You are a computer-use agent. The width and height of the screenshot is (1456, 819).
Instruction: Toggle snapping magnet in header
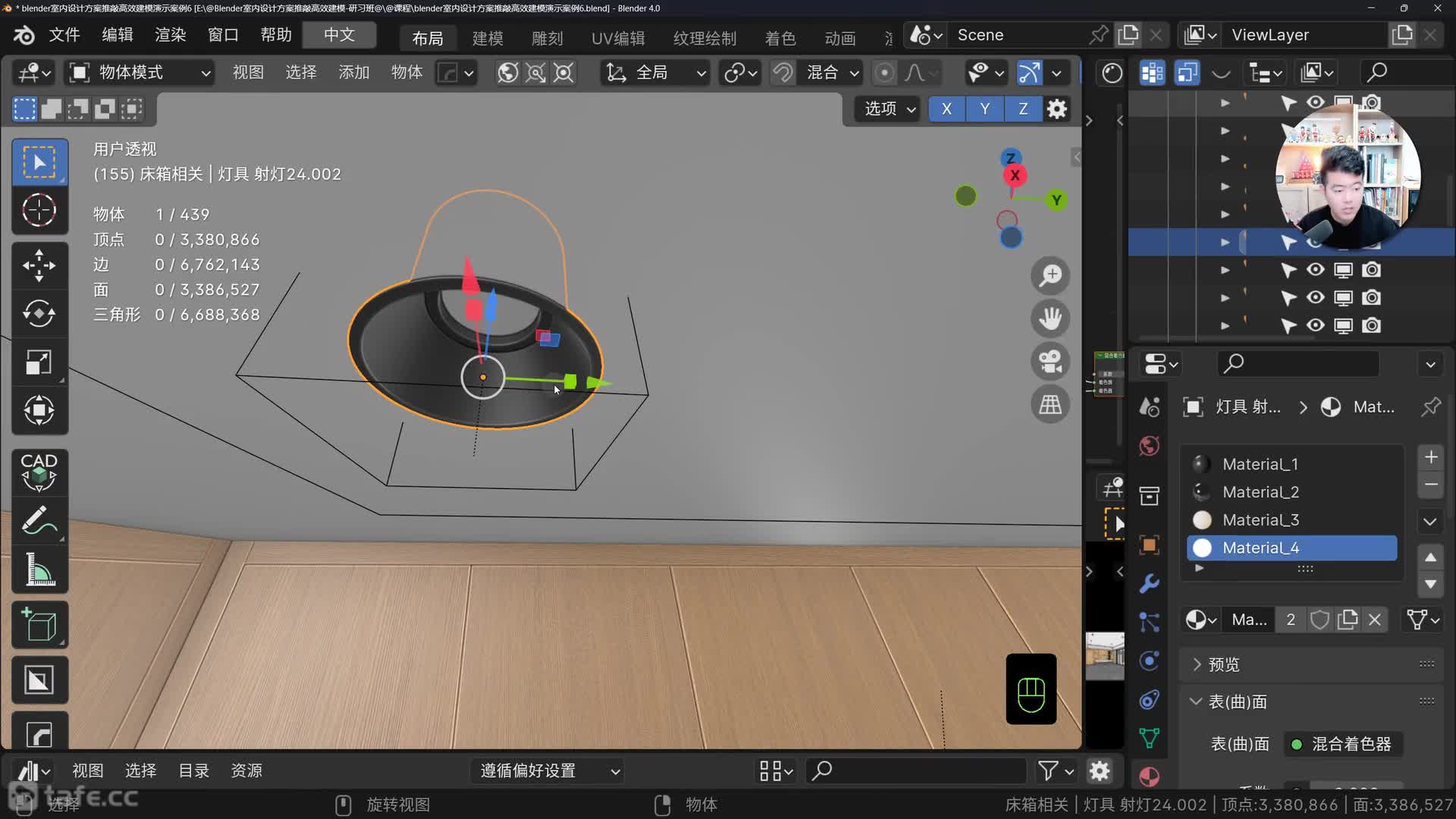click(783, 73)
